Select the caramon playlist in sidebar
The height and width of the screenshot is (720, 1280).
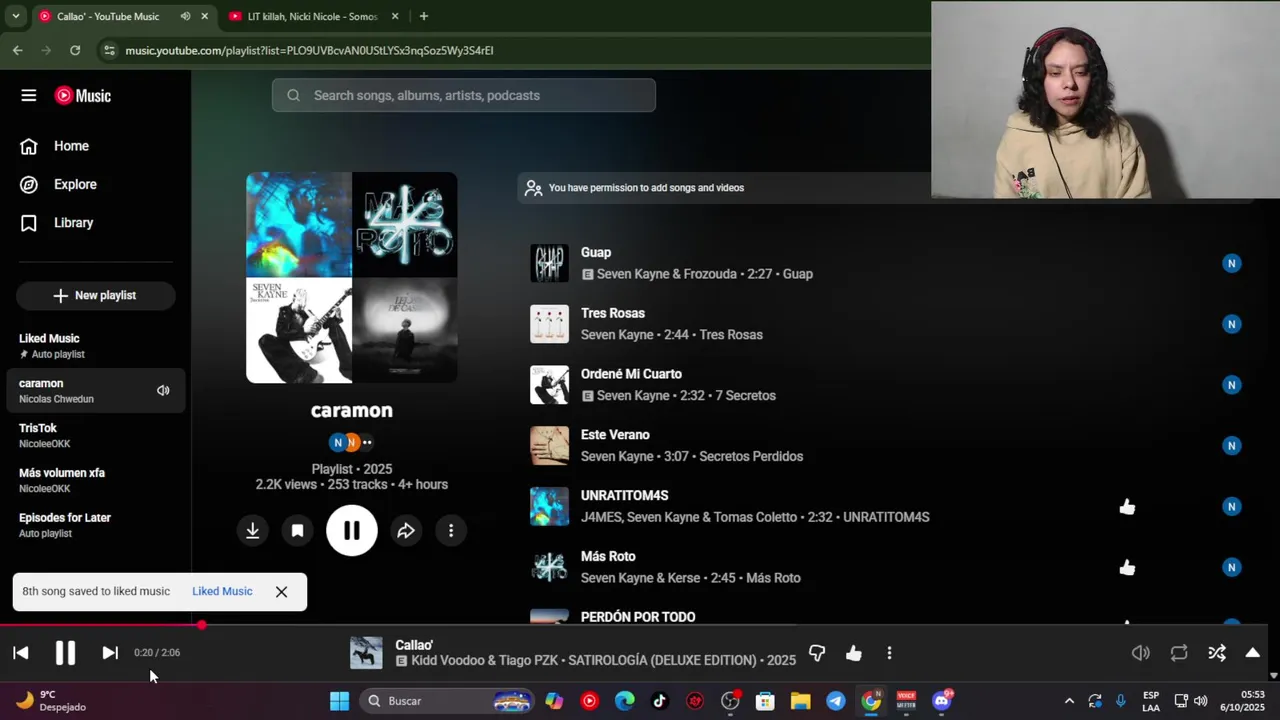[x=95, y=390]
